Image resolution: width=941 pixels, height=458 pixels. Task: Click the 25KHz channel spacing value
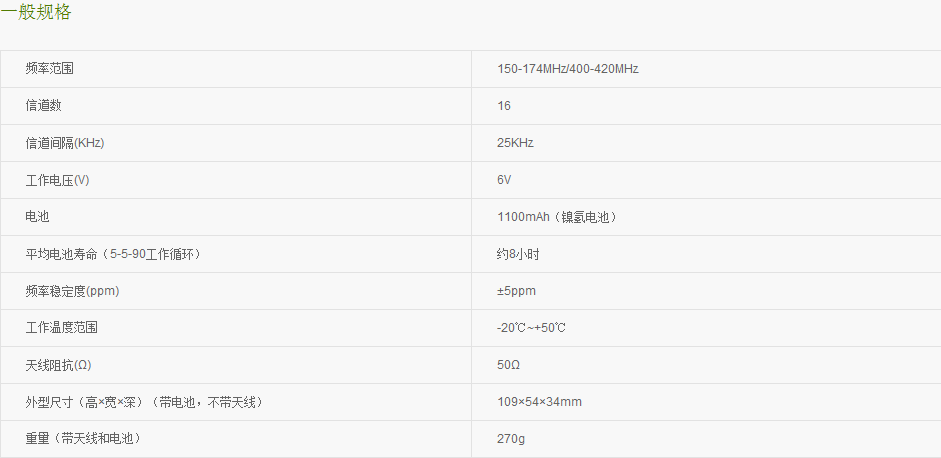click(515, 143)
